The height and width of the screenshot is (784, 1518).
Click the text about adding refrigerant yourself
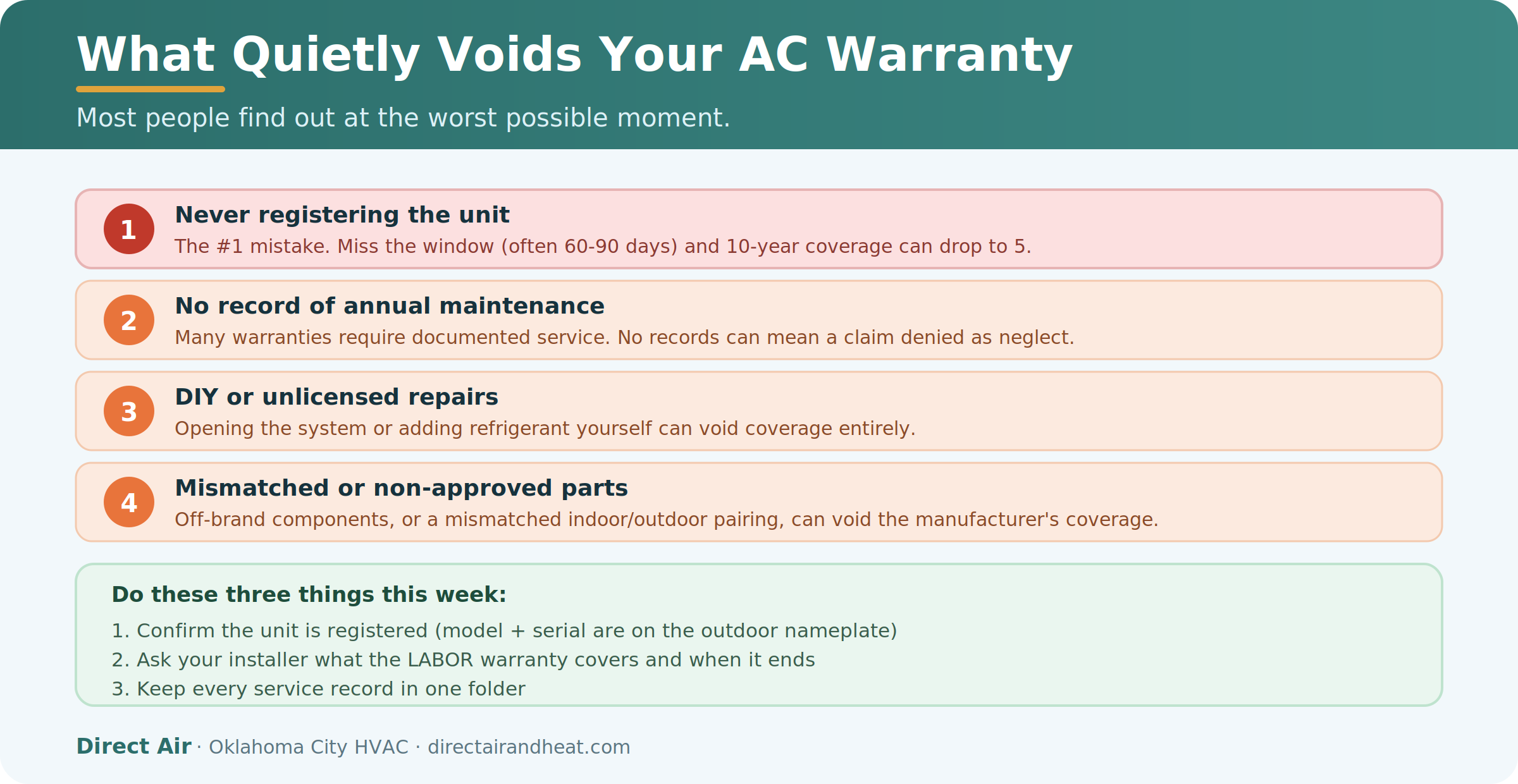[545, 429]
